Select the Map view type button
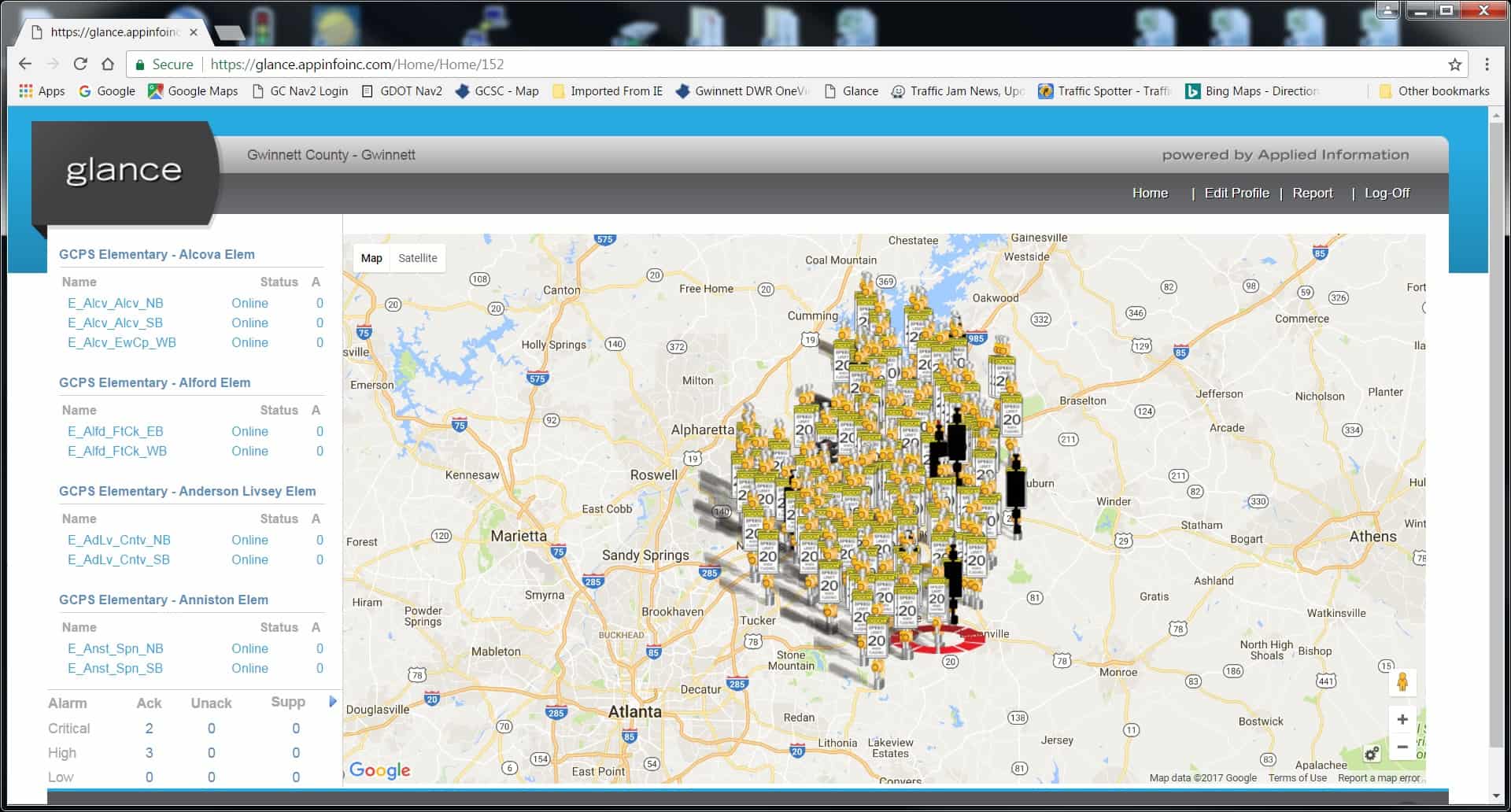This screenshot has width=1511, height=812. (x=371, y=258)
